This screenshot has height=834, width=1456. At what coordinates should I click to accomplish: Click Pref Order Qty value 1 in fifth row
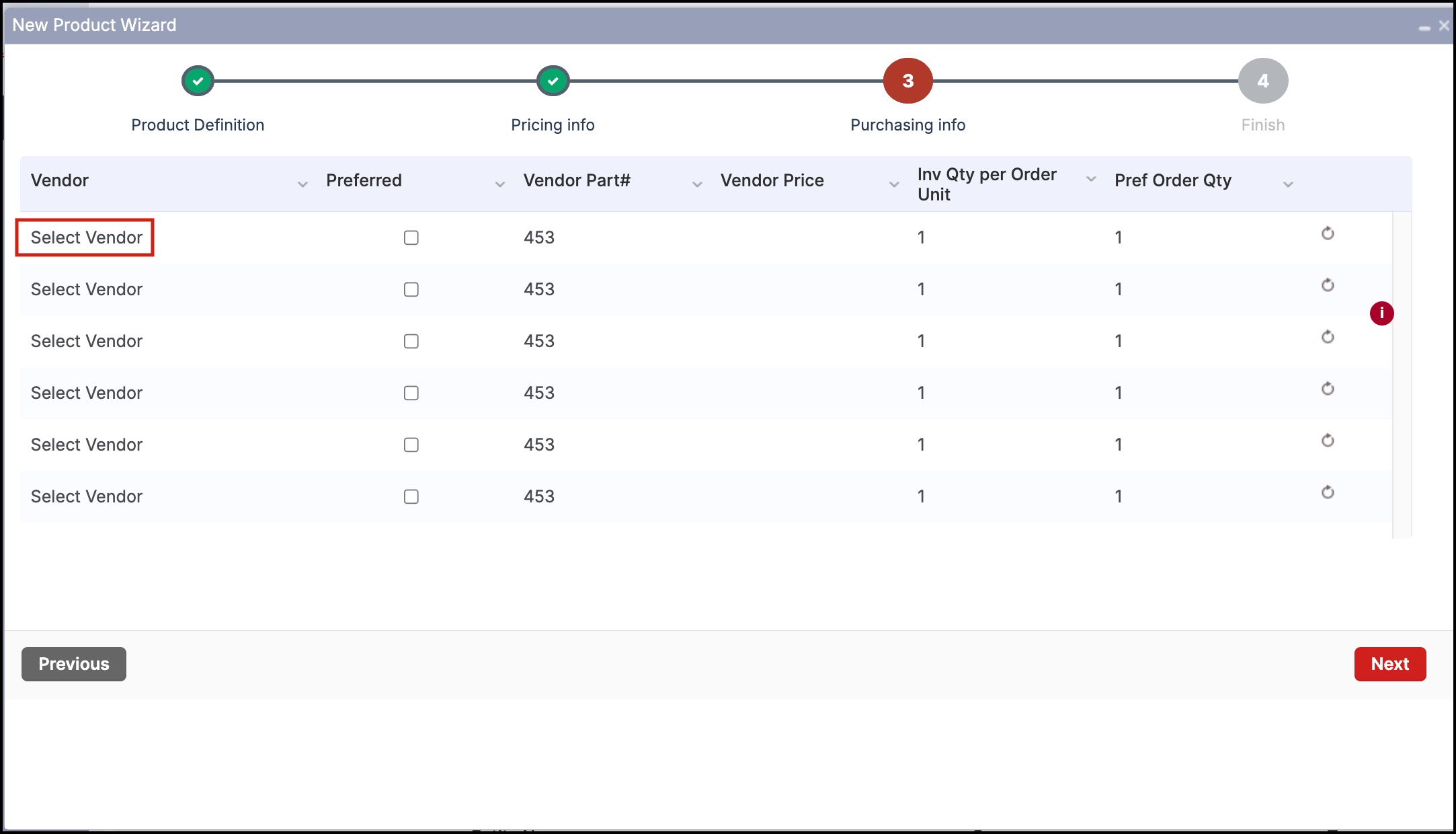[x=1118, y=445]
